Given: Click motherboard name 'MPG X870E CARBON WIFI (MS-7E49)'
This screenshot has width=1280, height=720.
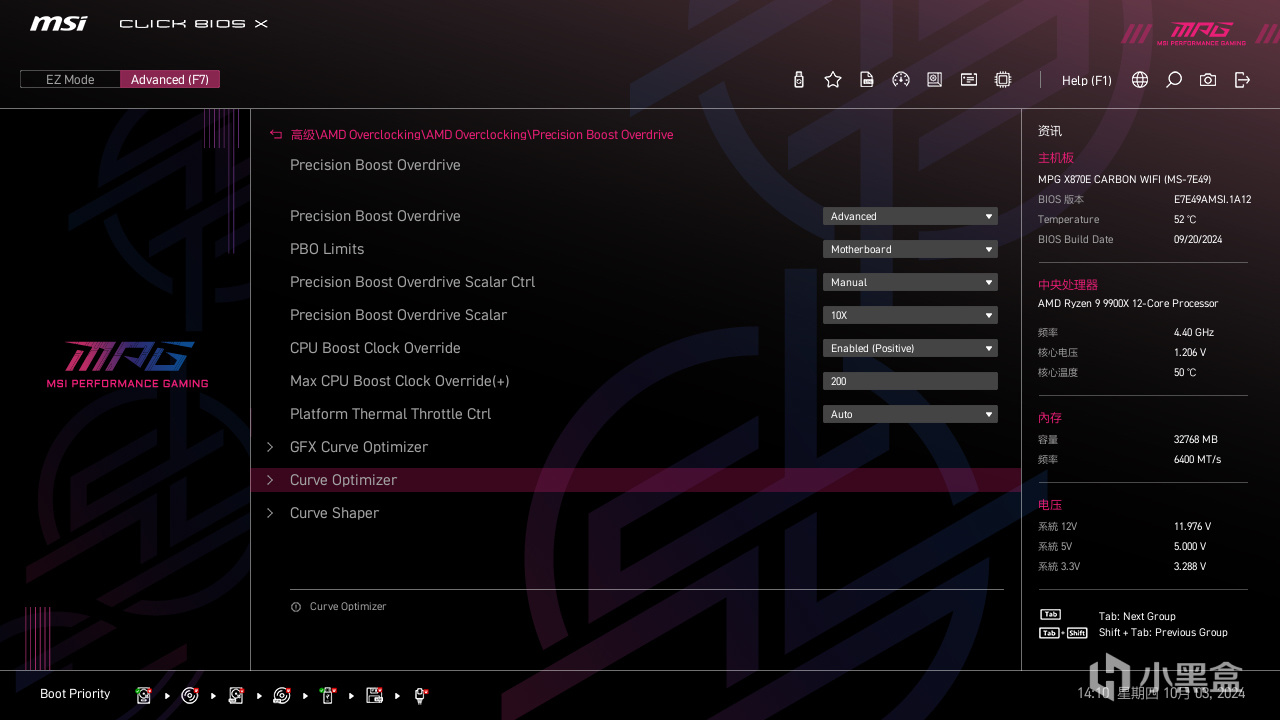Looking at the screenshot, I should 1124,180.
